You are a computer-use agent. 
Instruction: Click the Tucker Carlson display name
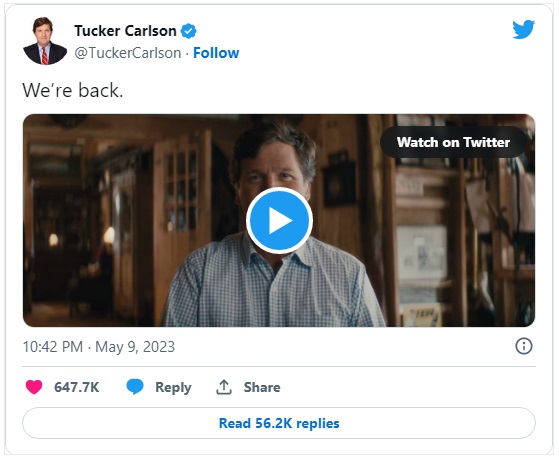[x=125, y=31]
